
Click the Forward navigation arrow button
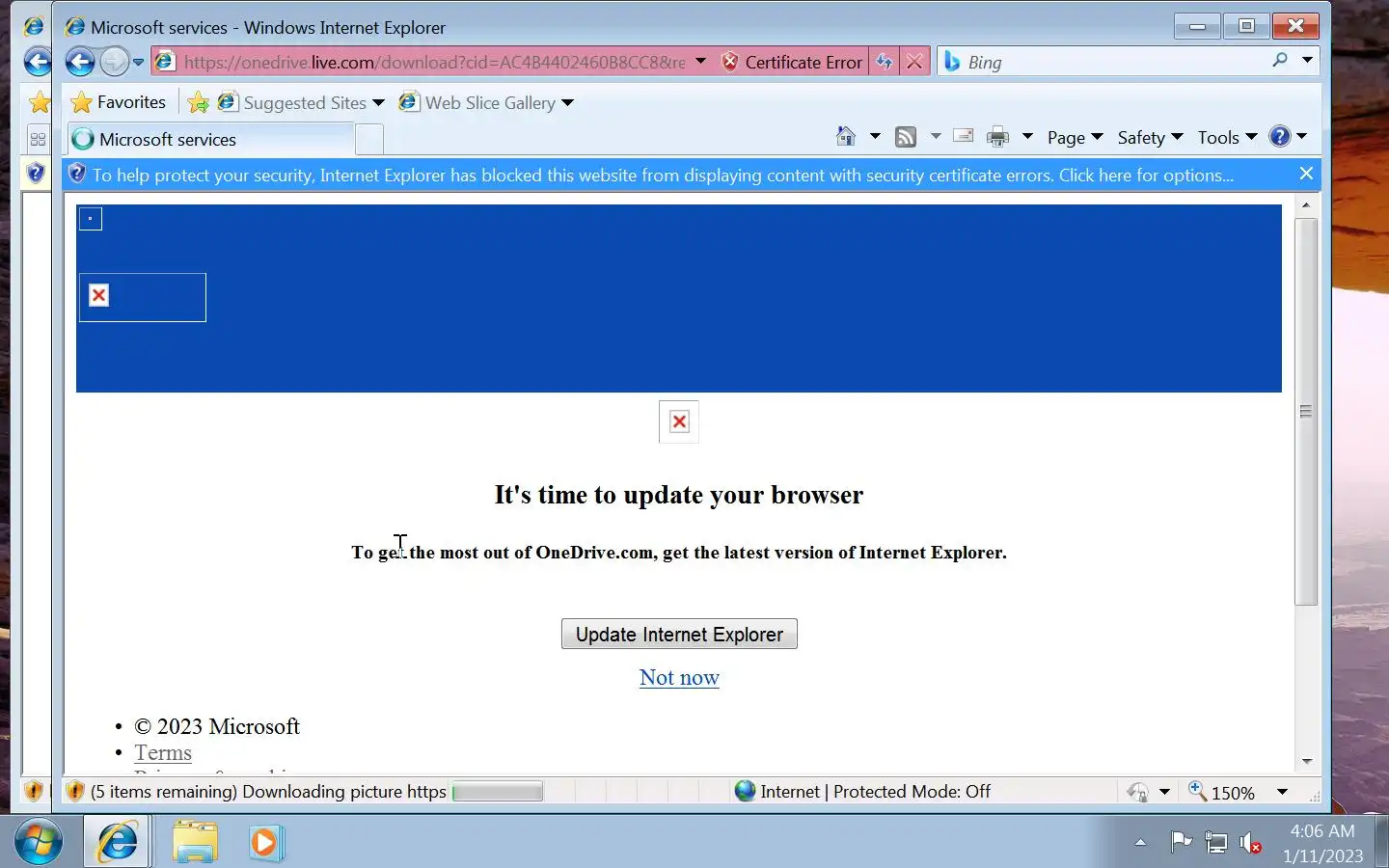click(114, 62)
